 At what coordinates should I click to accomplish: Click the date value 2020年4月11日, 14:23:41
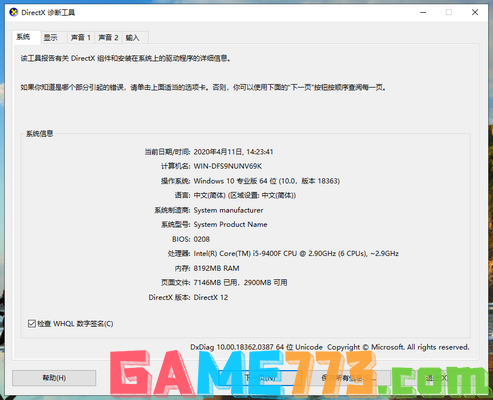tap(233, 152)
